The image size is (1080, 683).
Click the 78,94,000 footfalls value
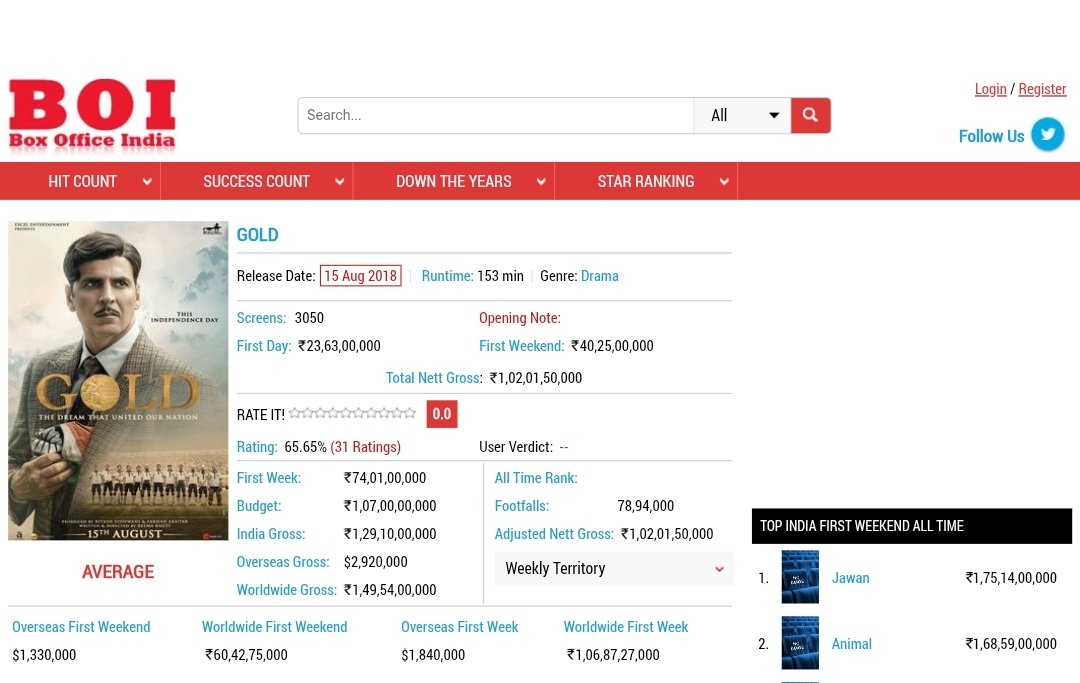(645, 506)
